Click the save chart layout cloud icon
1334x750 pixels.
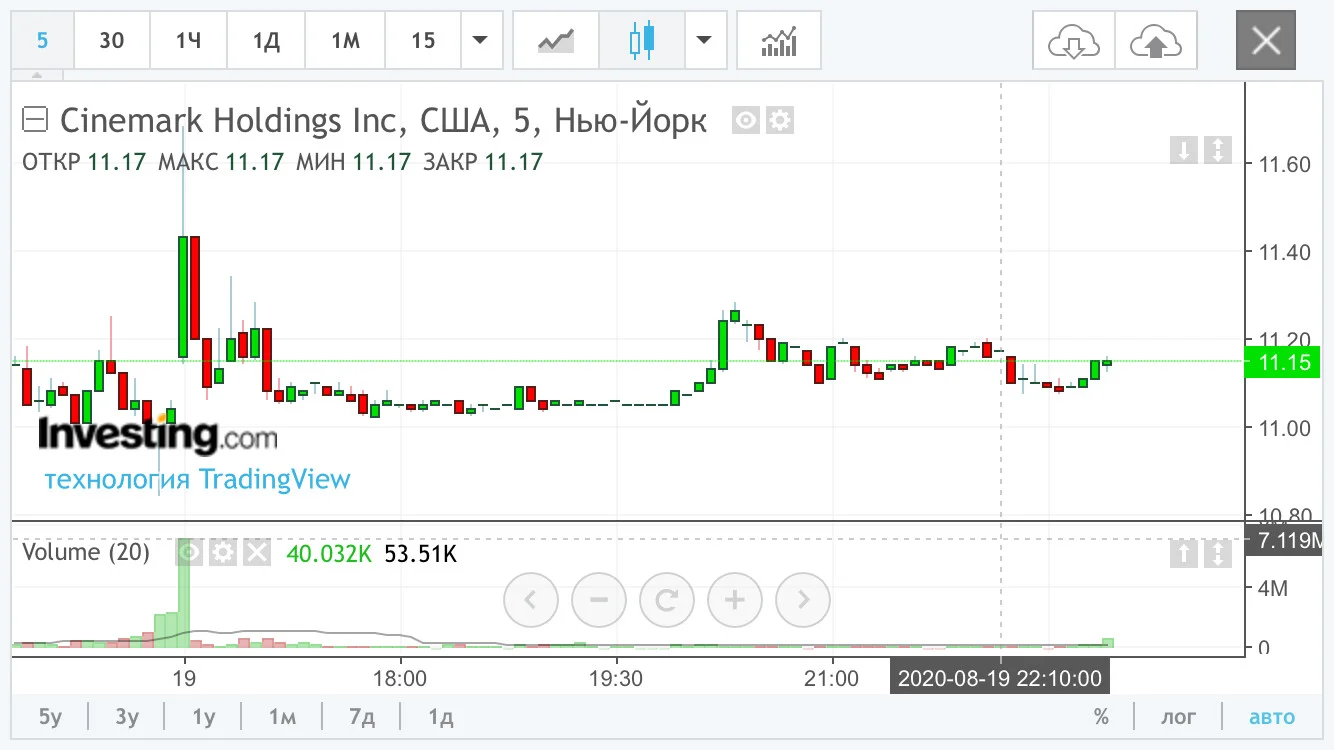(x=1156, y=41)
